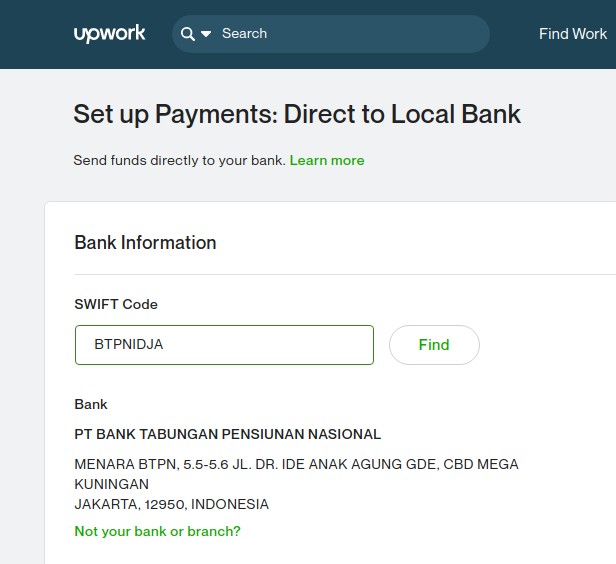Focus the top Search field
616x564 pixels.
(340, 34)
